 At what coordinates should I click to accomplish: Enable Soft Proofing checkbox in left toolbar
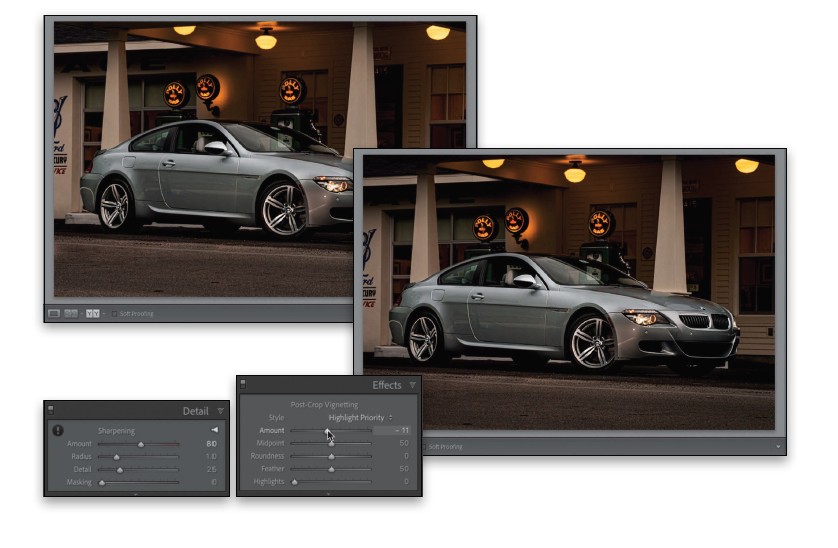[113, 313]
